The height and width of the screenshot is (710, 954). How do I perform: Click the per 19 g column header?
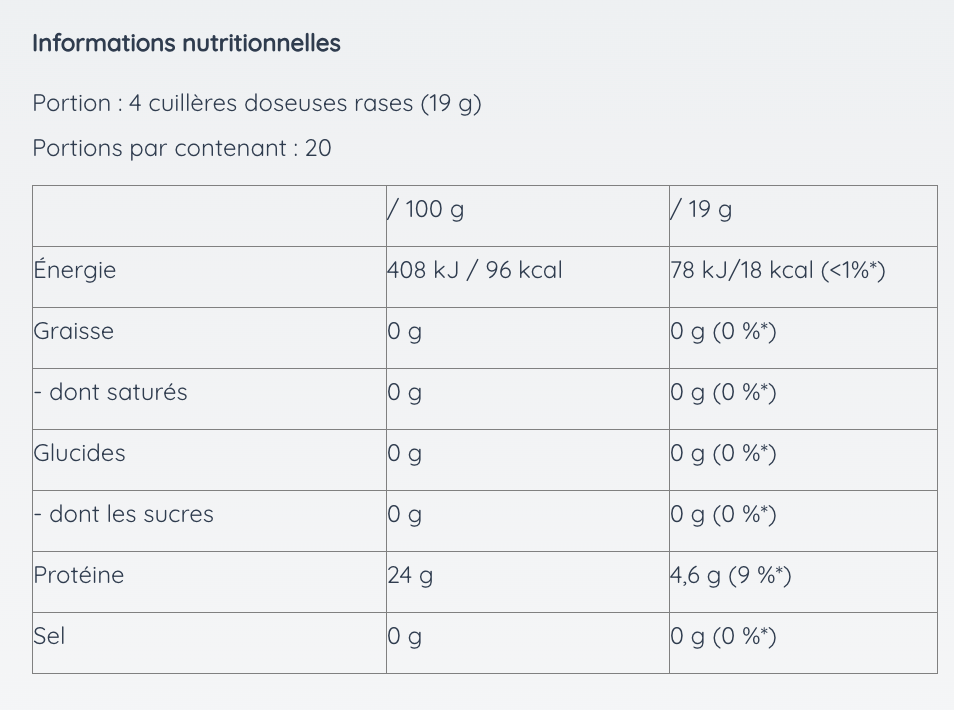(x=701, y=209)
